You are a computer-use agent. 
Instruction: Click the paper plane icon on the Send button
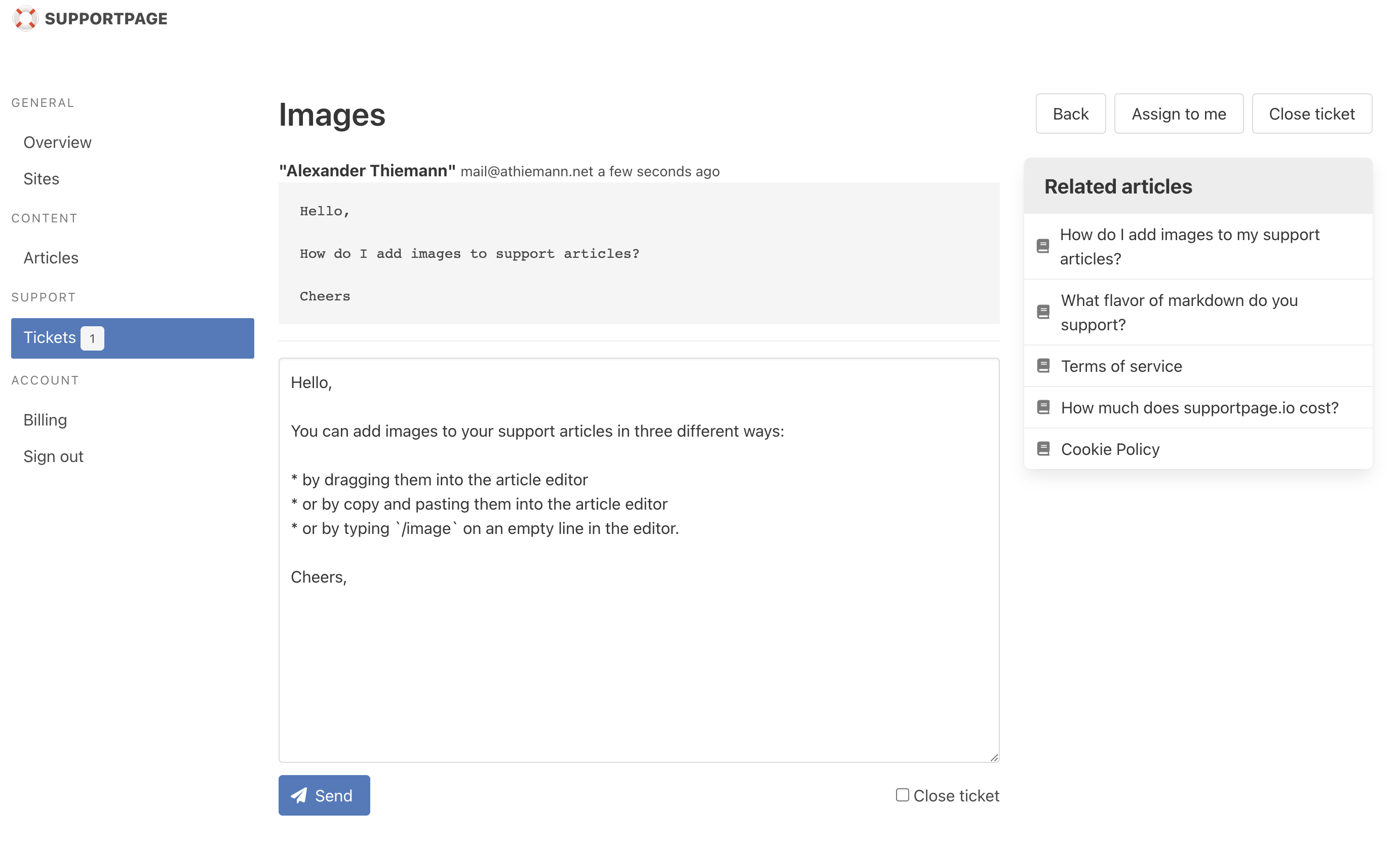coord(299,795)
